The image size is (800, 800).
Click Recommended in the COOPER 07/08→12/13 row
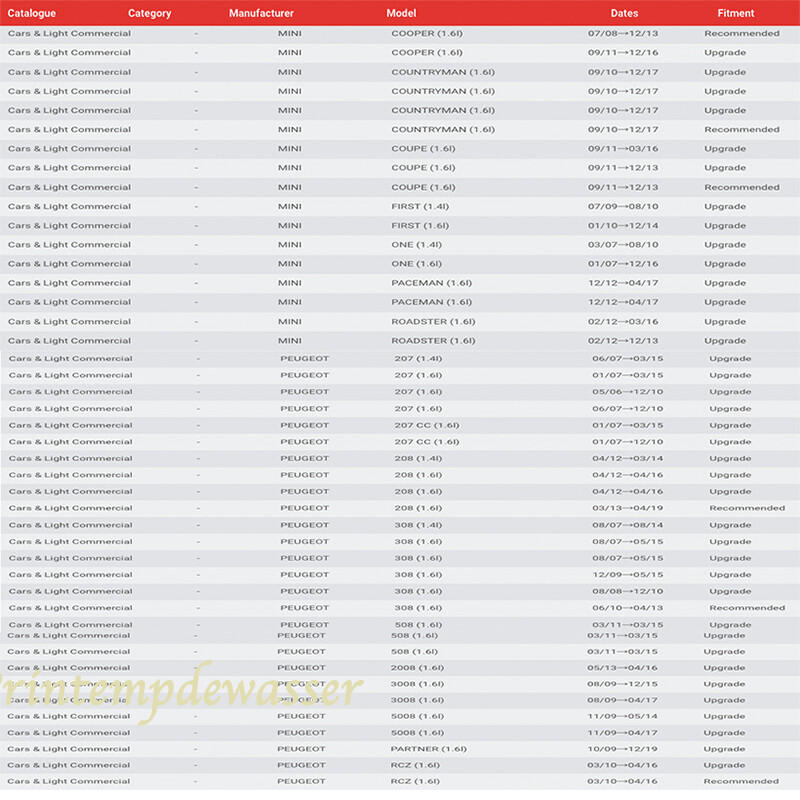(742, 34)
